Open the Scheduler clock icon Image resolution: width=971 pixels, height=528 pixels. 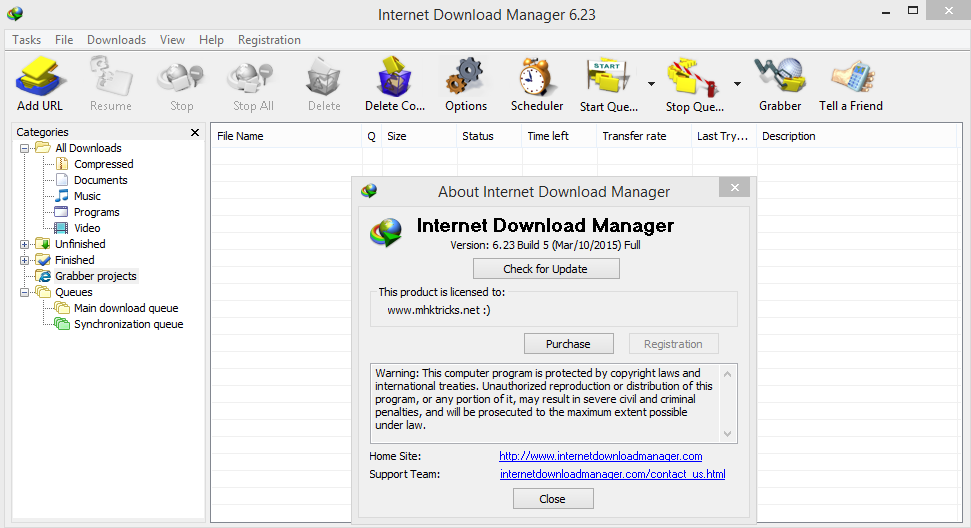click(x=537, y=77)
